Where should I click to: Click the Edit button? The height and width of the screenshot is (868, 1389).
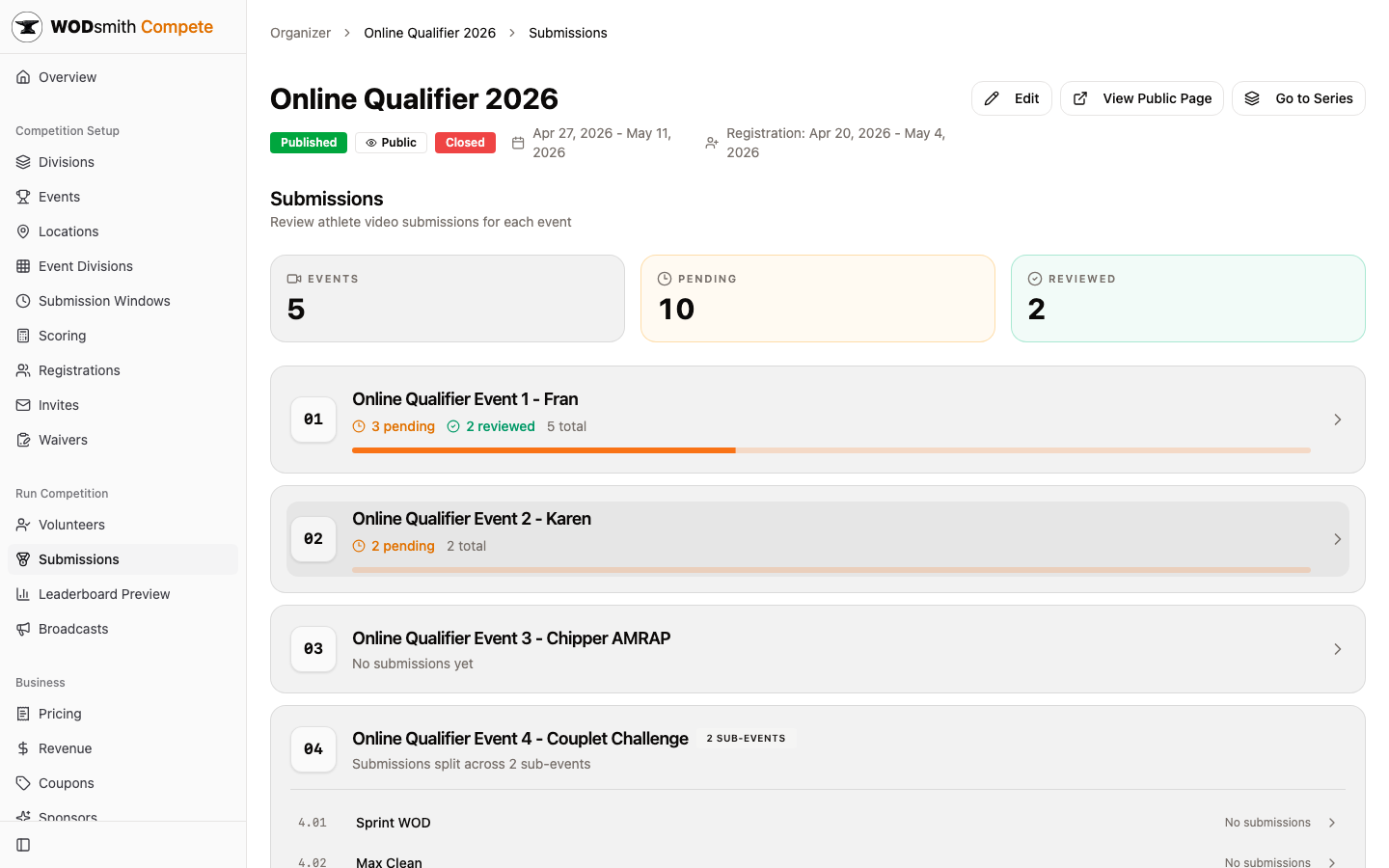(1011, 98)
